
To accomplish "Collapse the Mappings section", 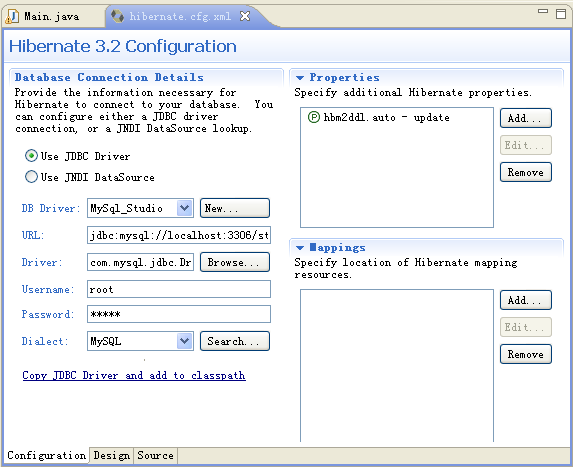I will point(300,248).
